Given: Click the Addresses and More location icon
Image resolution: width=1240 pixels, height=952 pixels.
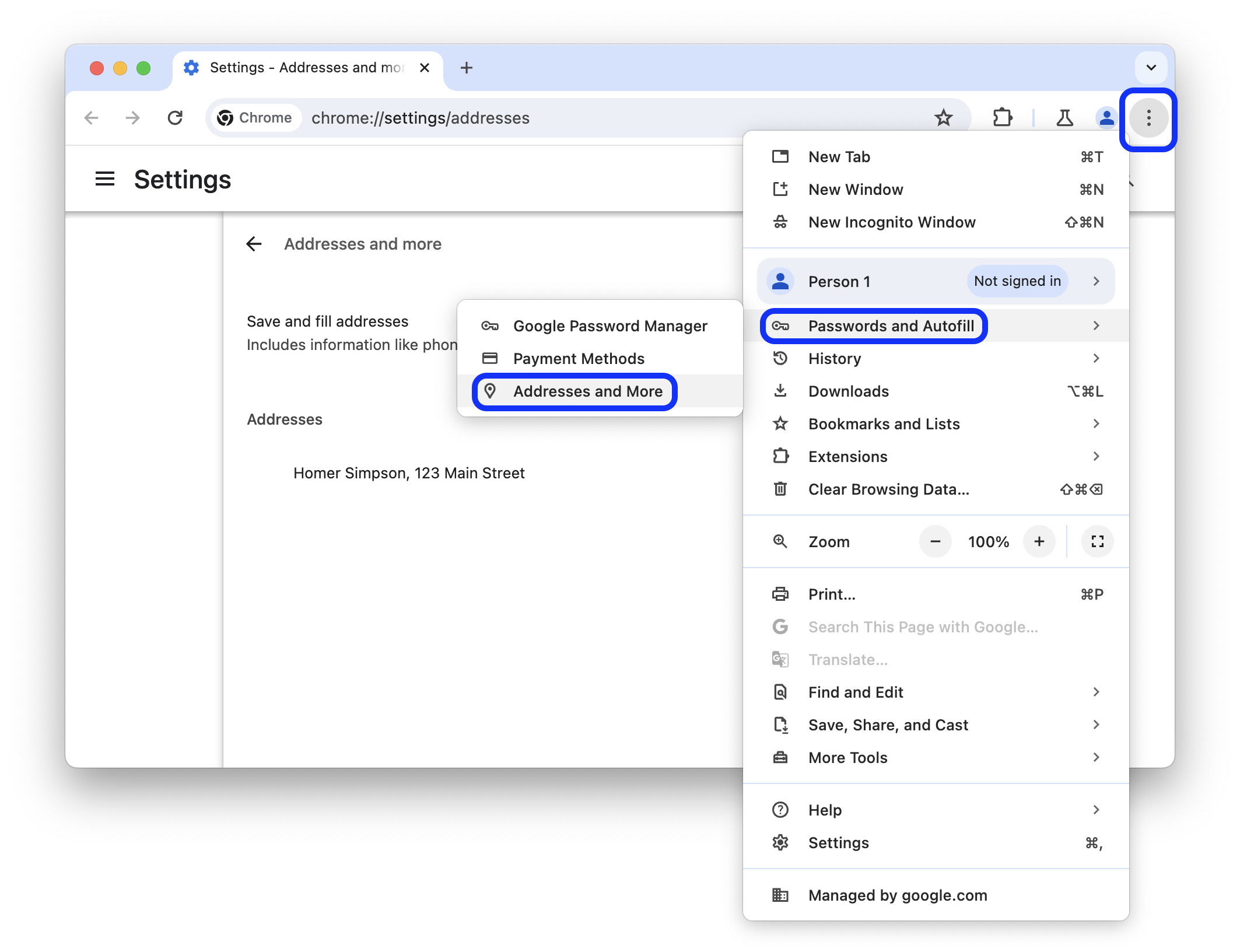Looking at the screenshot, I should coord(490,391).
